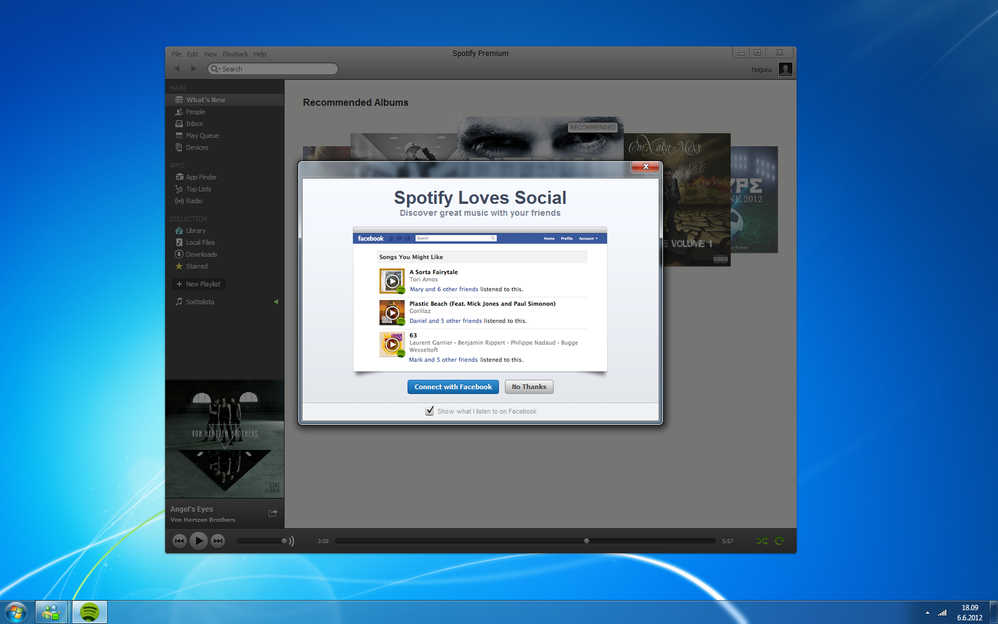Close the Spotify Loves Social dialog
998x624 pixels.
pyautogui.click(x=645, y=166)
